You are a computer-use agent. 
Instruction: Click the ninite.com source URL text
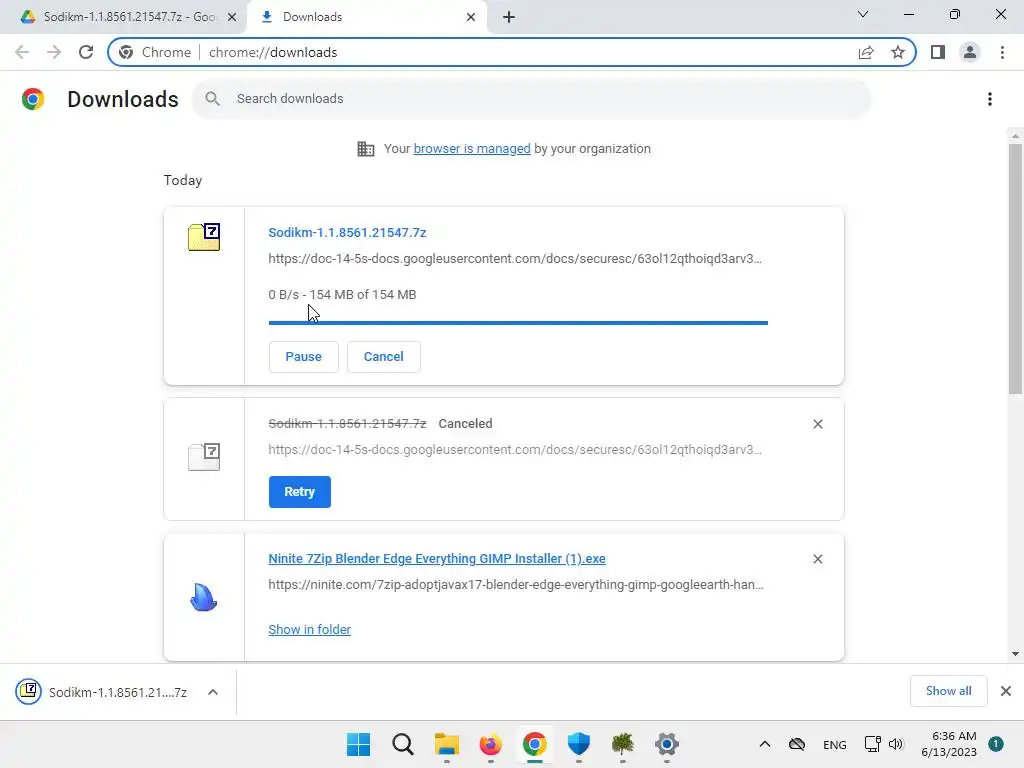(516, 584)
